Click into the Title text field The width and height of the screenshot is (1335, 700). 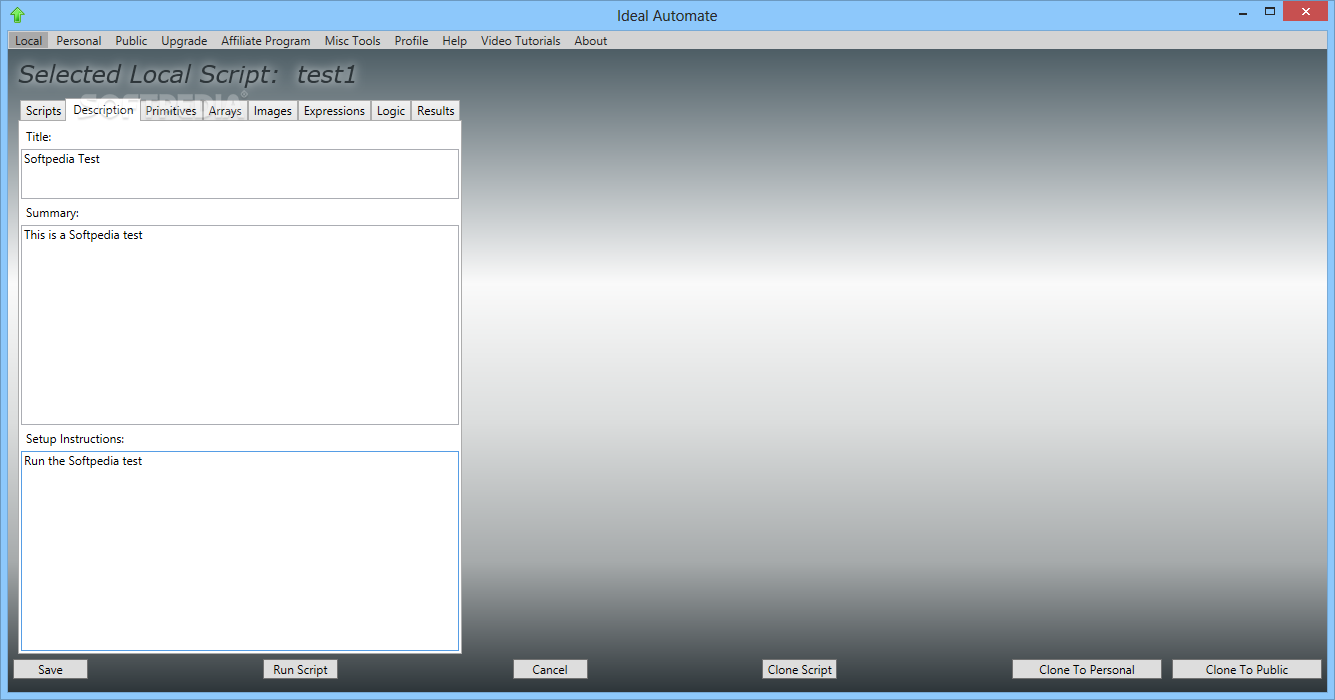click(240, 174)
